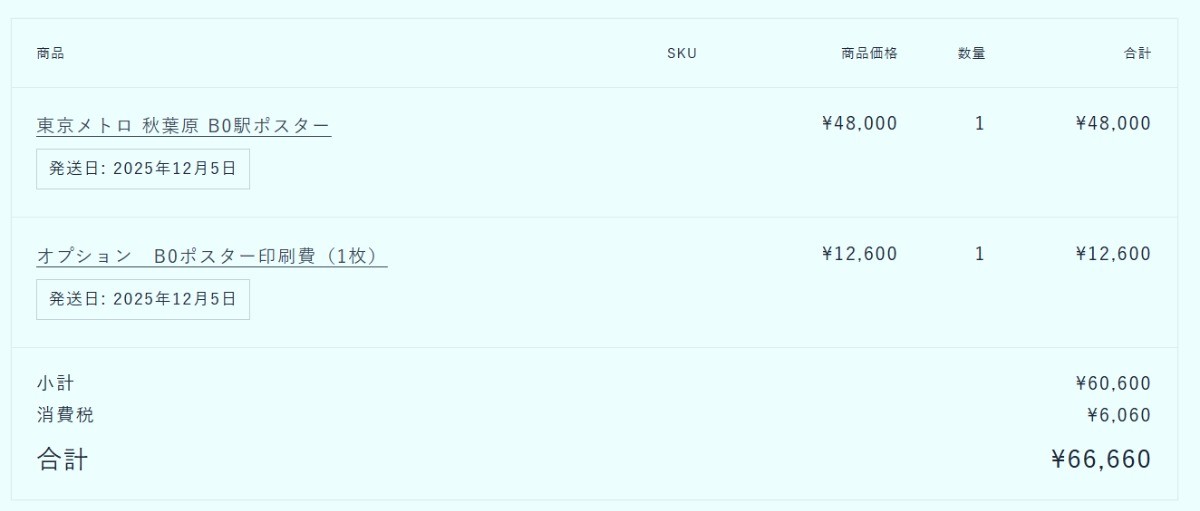The width and height of the screenshot is (1200, 511).
Task: Click the quantity value for the 秋葉原 poster
Action: 980,123
